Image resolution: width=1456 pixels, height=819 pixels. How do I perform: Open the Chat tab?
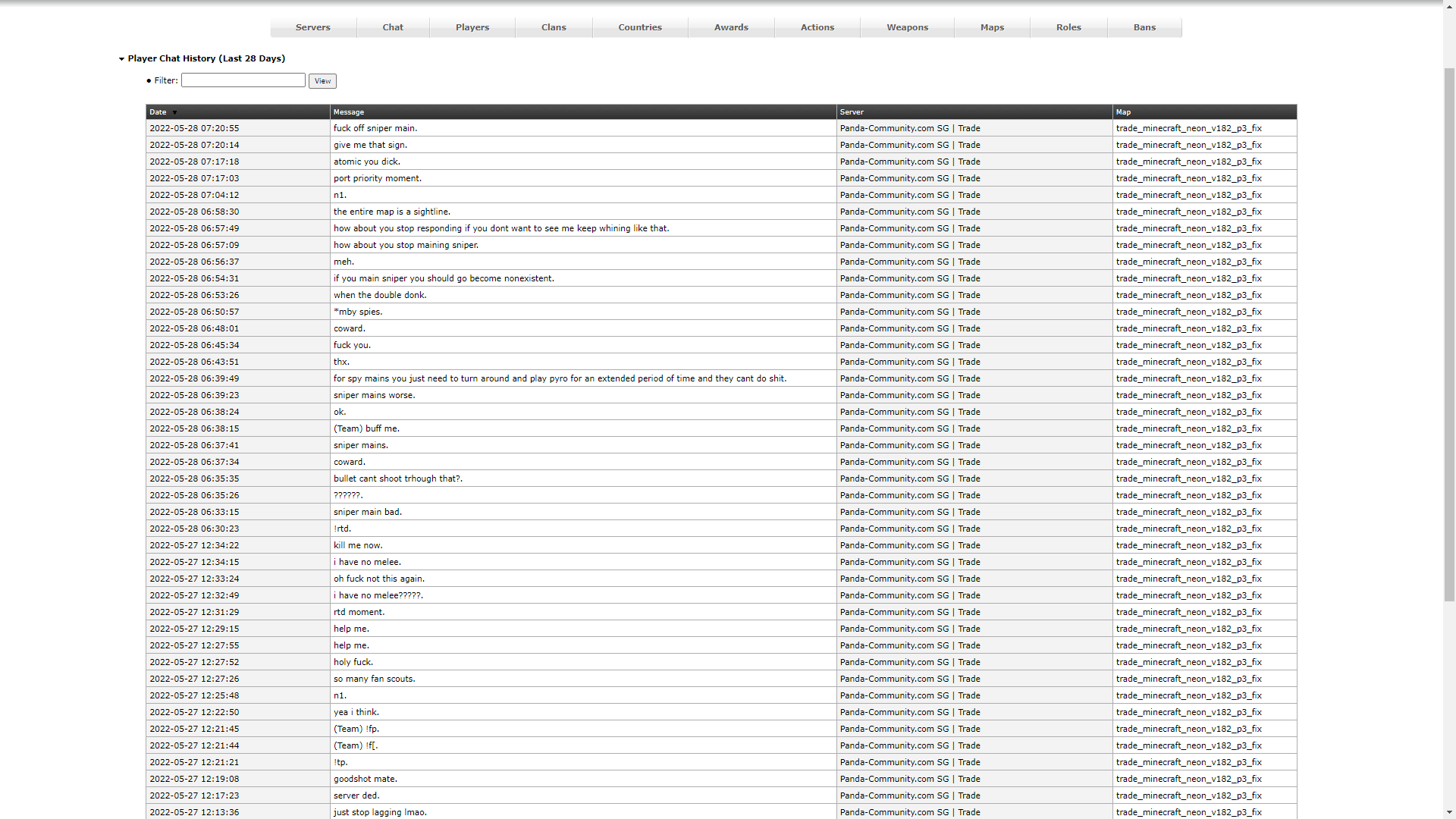click(x=392, y=27)
